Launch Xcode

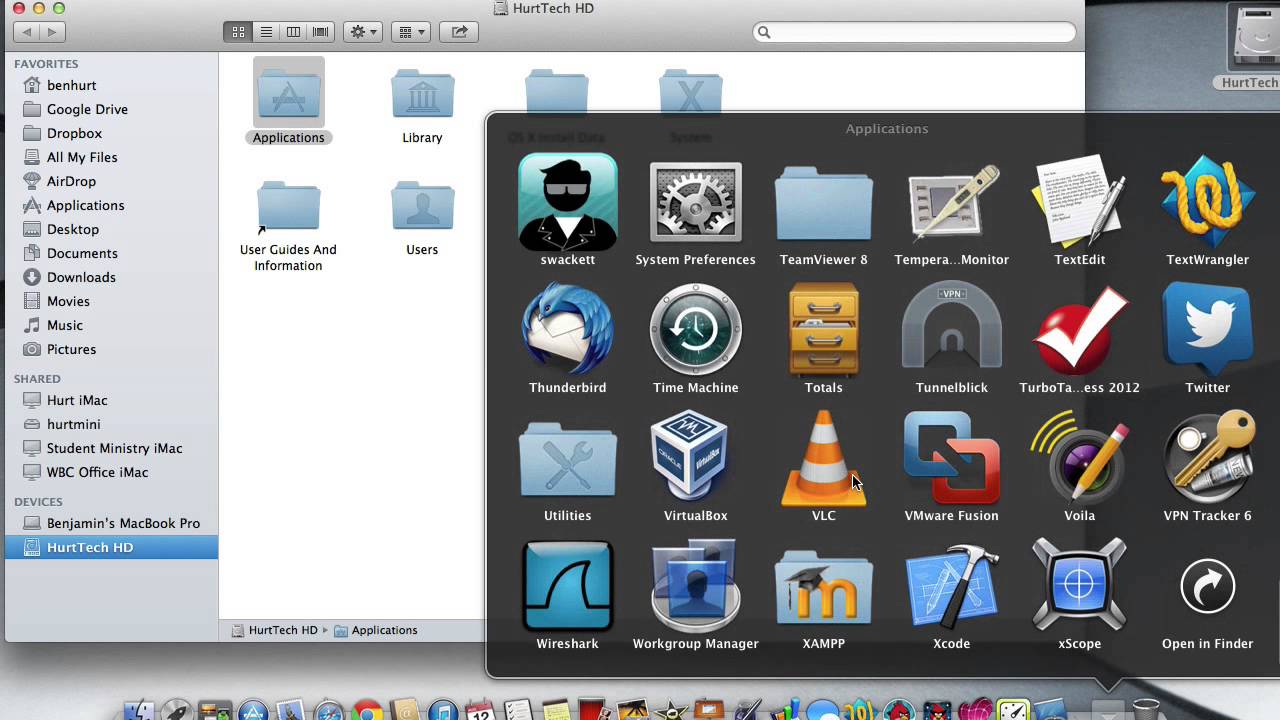[x=951, y=586]
